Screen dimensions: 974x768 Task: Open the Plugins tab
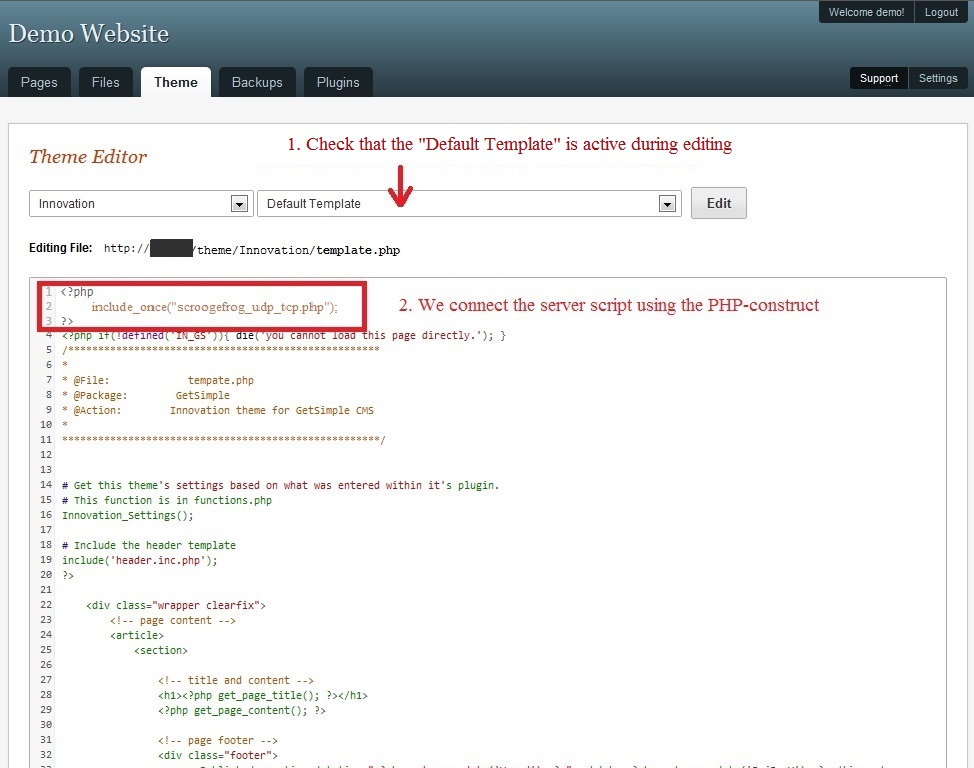338,82
